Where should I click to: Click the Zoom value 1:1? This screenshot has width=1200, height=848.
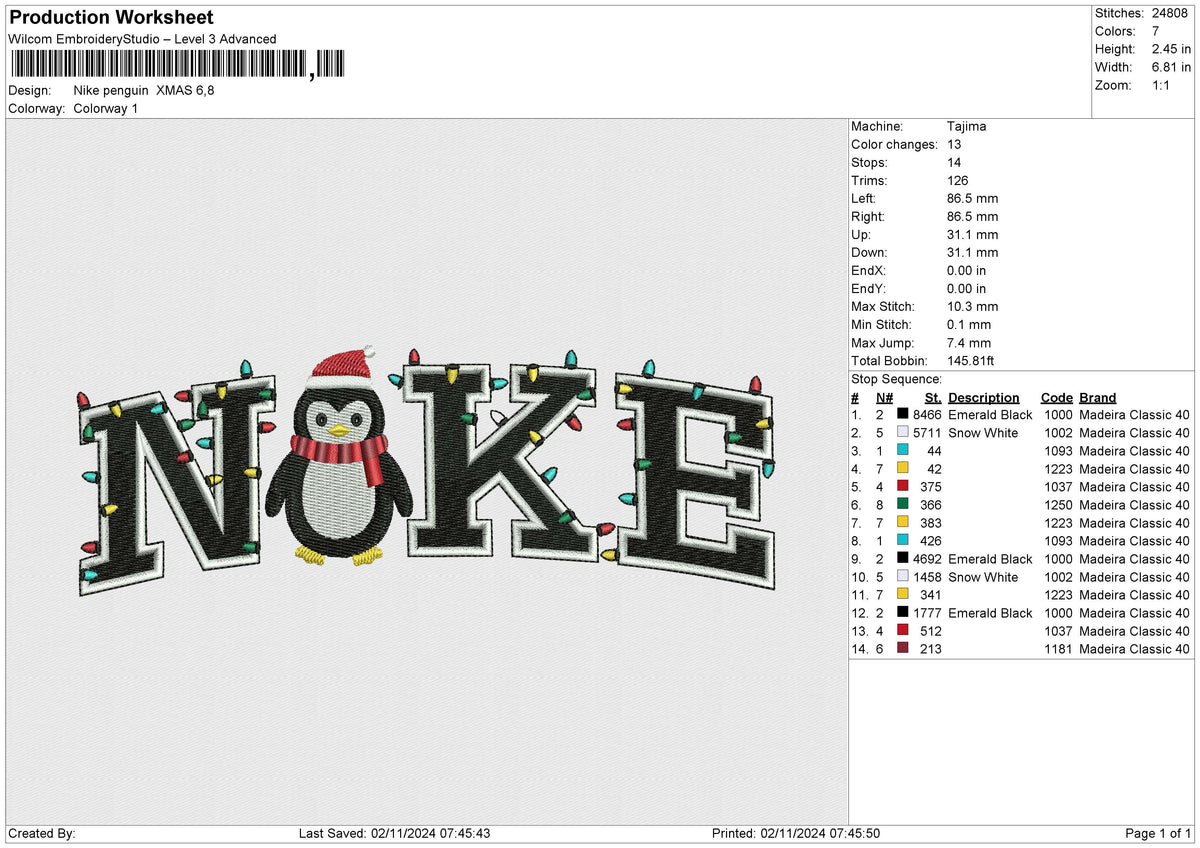1163,85
